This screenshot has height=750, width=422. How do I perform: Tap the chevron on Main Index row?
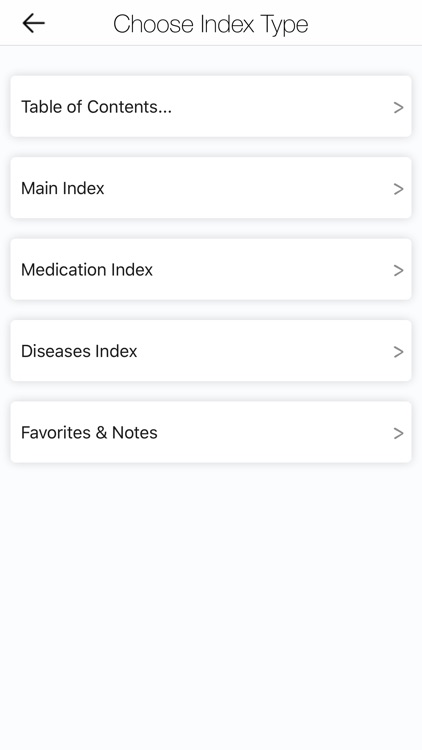[x=399, y=189]
